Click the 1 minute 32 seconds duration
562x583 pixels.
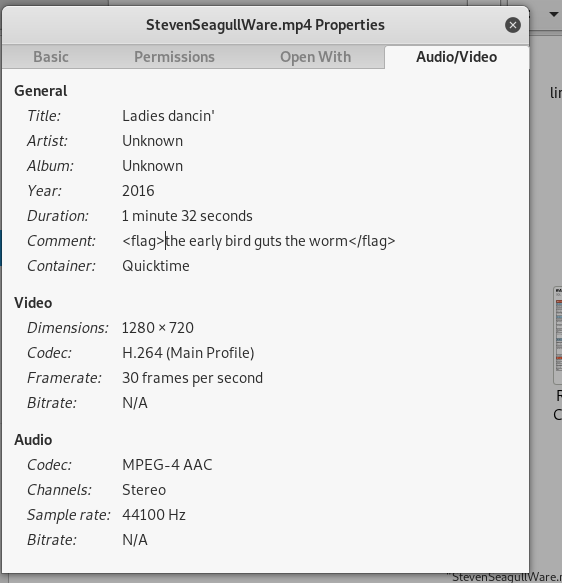pyautogui.click(x=187, y=216)
